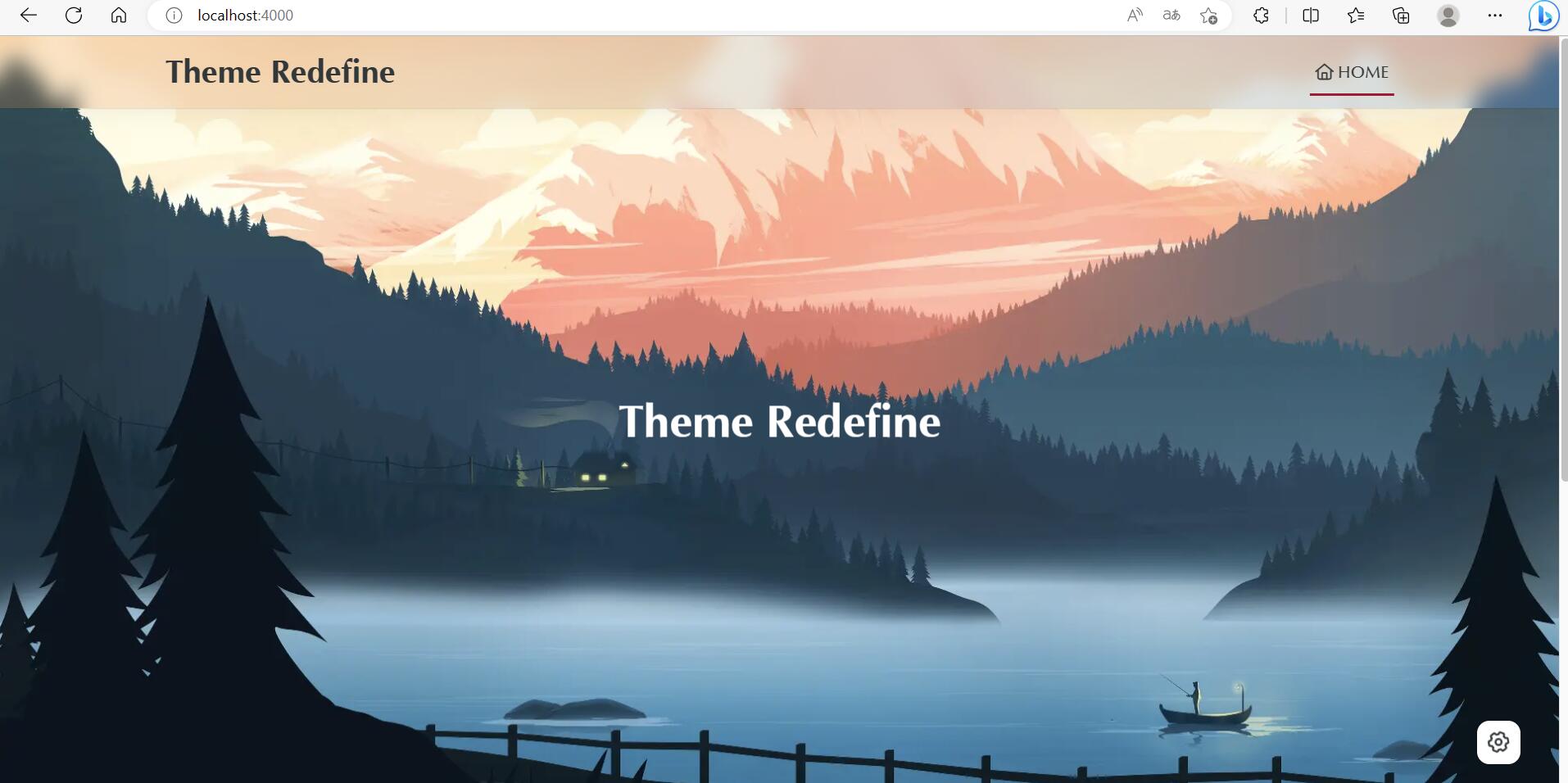Click the Theme Redefine site logo

[x=280, y=72]
